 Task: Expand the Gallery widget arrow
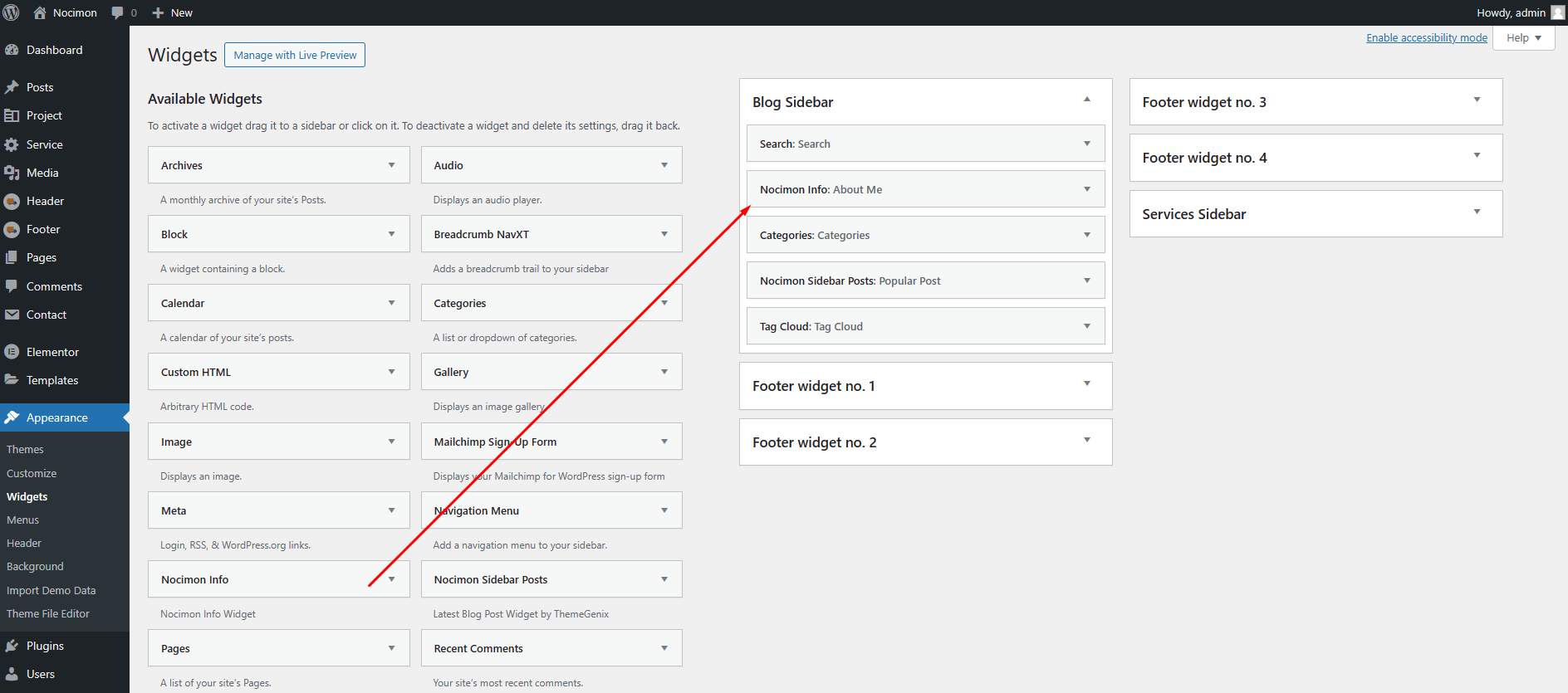coord(664,372)
